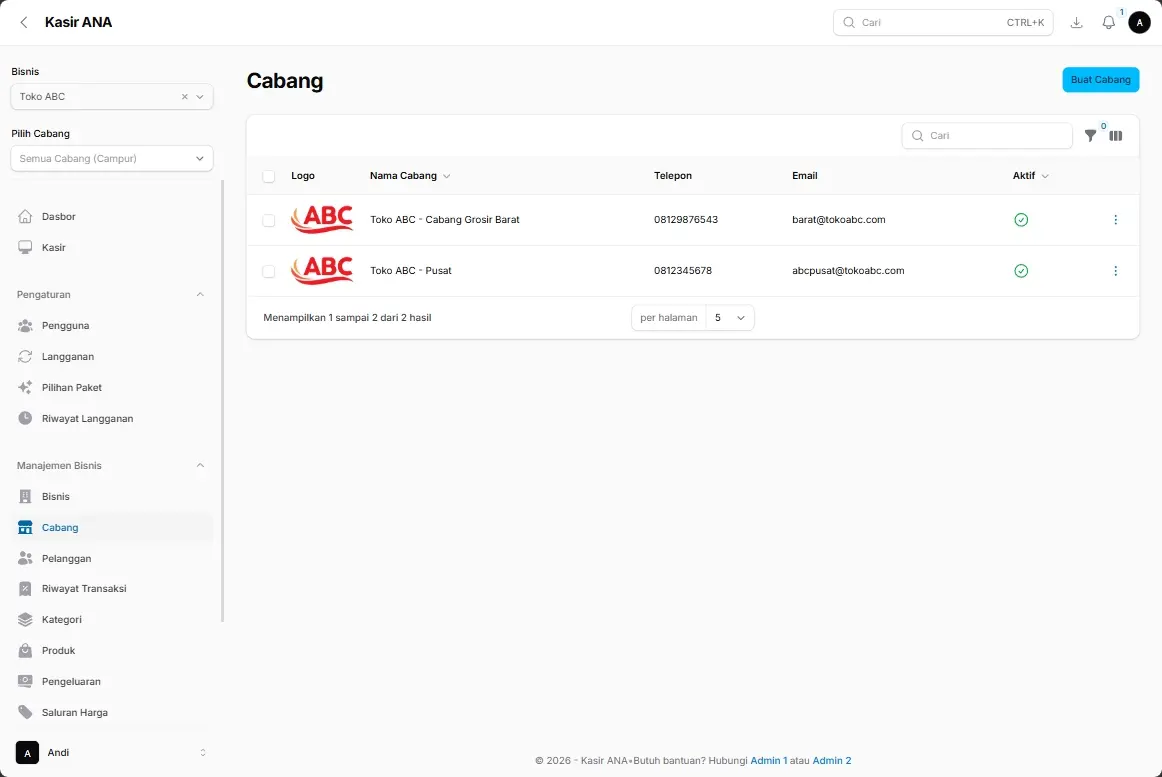Change the per halaman page size dropdown

point(729,317)
